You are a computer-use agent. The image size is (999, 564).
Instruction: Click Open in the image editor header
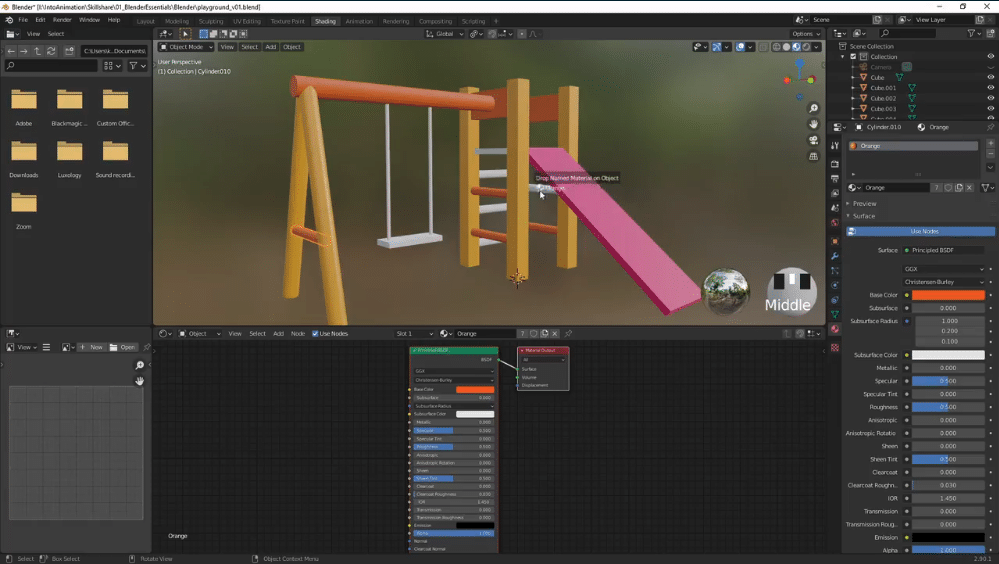[124, 347]
